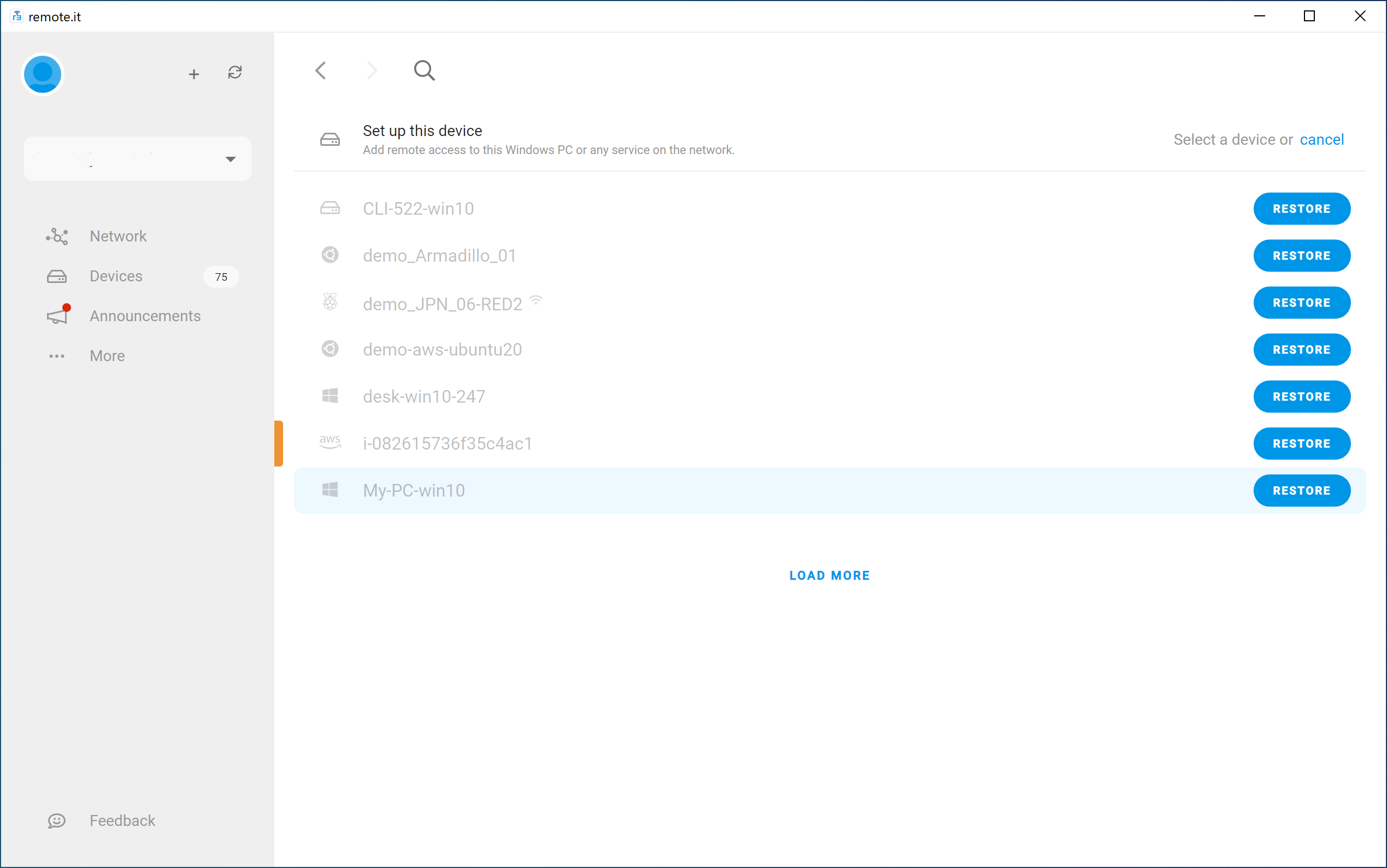Image resolution: width=1387 pixels, height=868 pixels.
Task: Click the Windows icon beside desk-win10-247
Action: pos(330,395)
